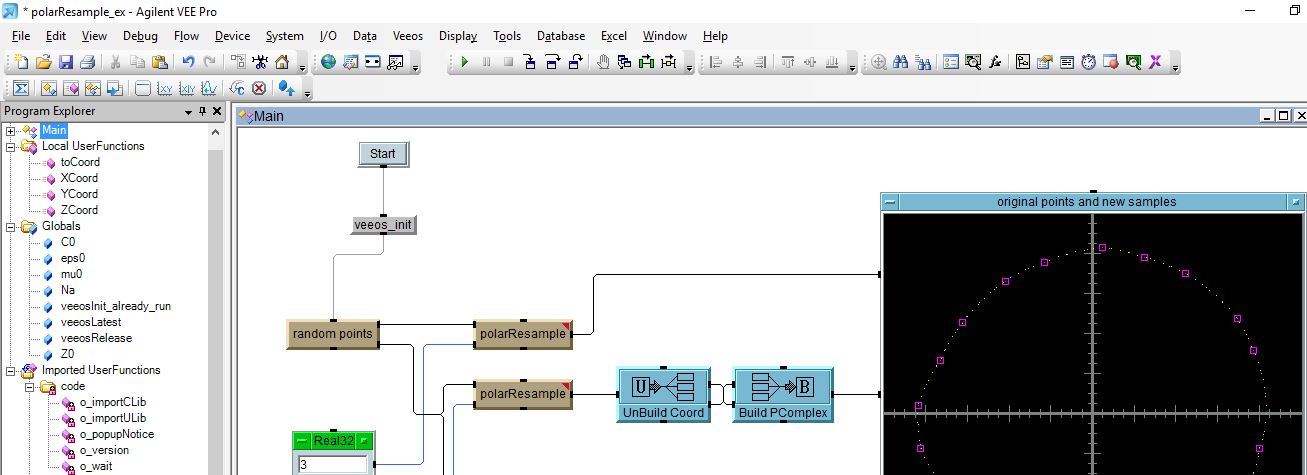Collapse the Local UserFunctions node
1307x475 pixels.
(11, 146)
